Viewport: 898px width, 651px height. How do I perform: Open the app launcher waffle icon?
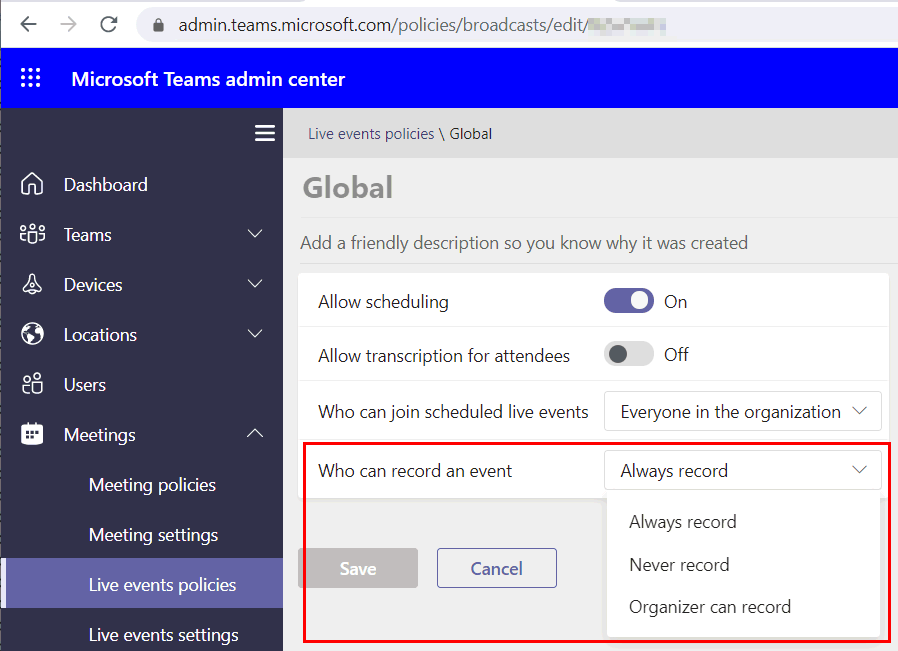tap(31, 78)
